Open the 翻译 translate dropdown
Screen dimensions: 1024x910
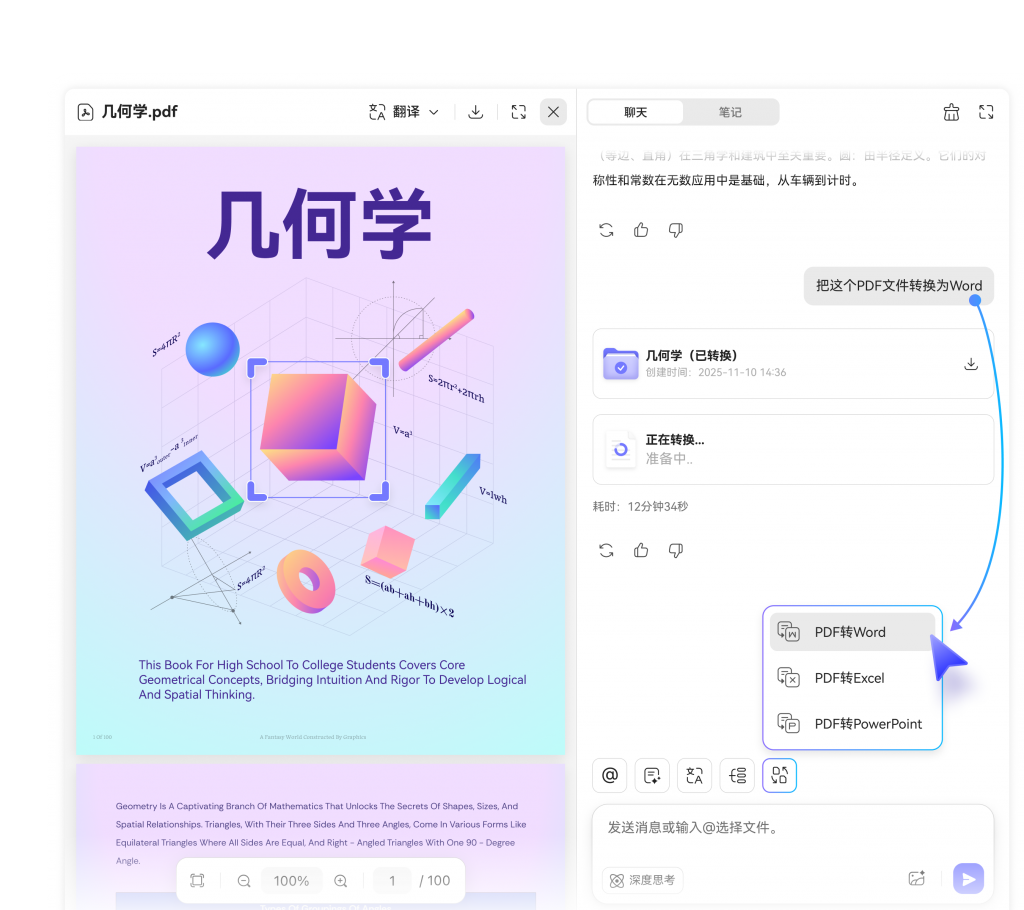click(404, 111)
